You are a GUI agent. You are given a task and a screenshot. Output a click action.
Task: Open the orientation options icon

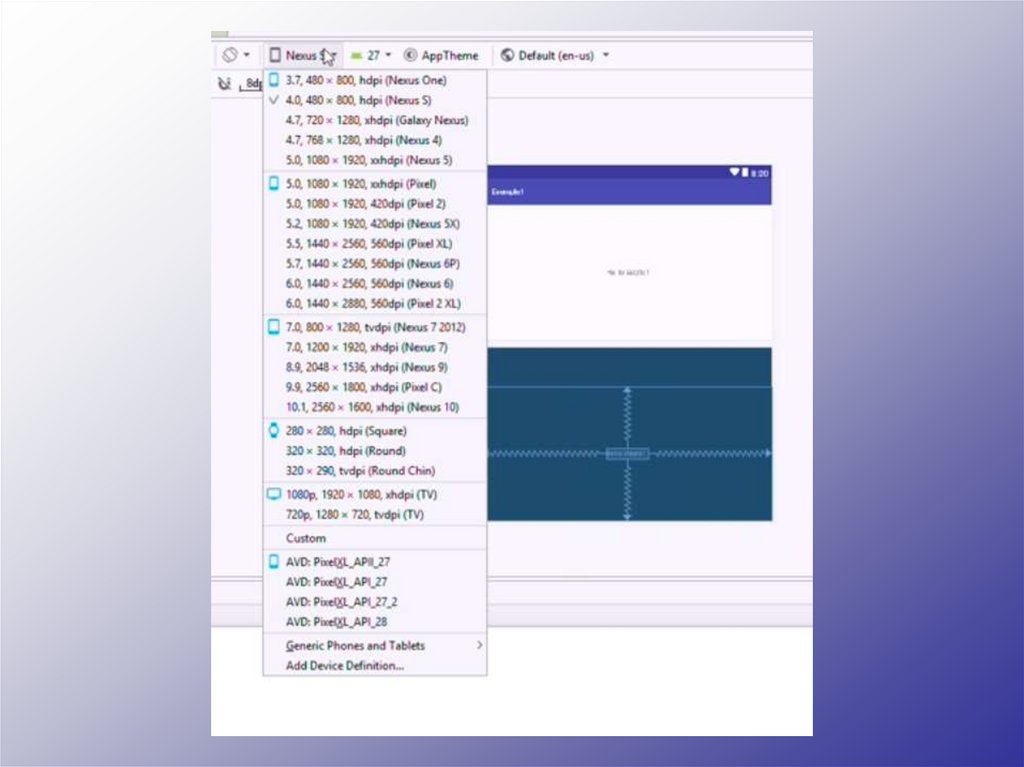point(229,55)
